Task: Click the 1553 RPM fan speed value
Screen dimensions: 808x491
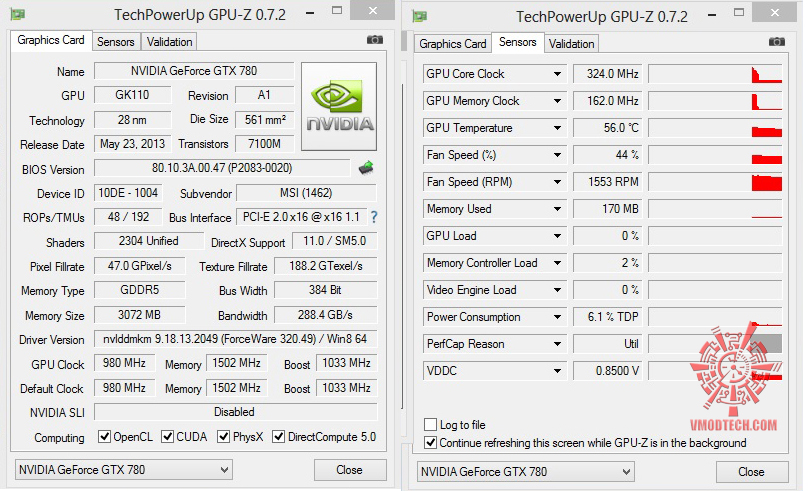Action: click(607, 182)
